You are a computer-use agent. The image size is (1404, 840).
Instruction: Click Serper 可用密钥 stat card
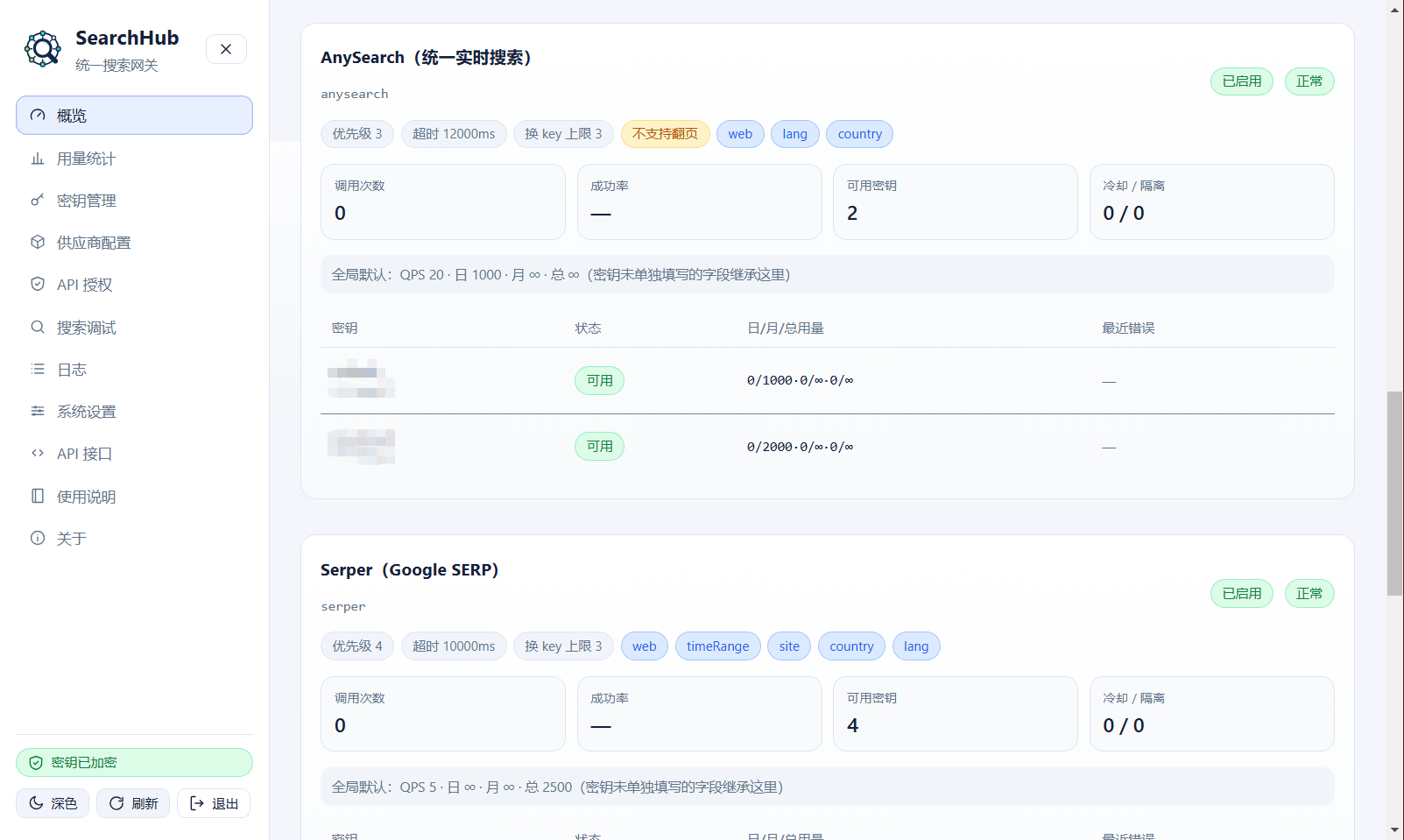pyautogui.click(x=956, y=715)
